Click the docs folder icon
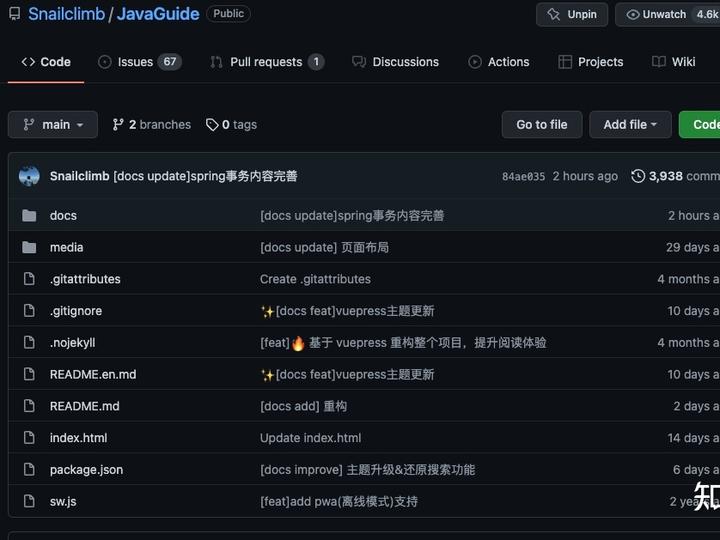Viewport: 720px width, 540px height. point(29,215)
